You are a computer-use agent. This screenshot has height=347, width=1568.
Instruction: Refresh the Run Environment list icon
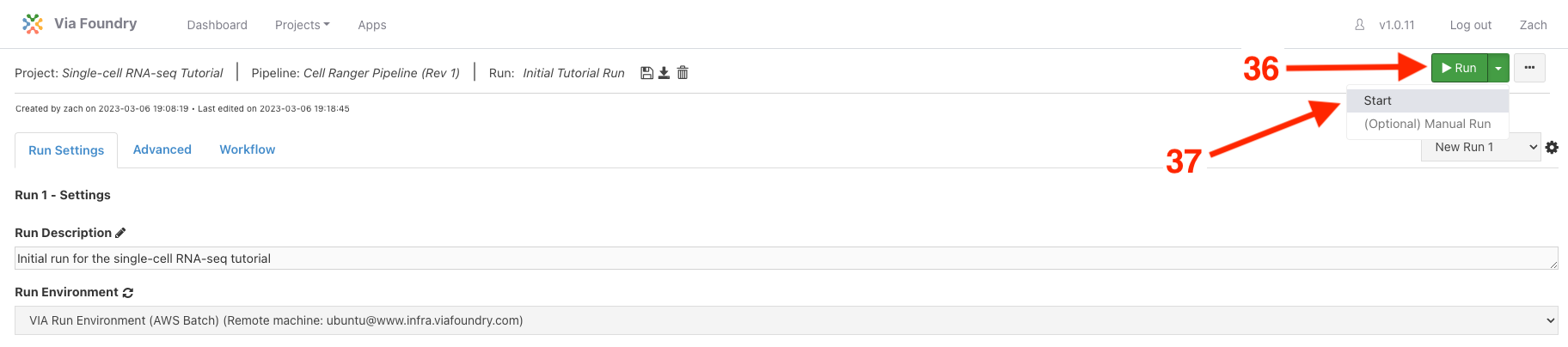click(128, 293)
